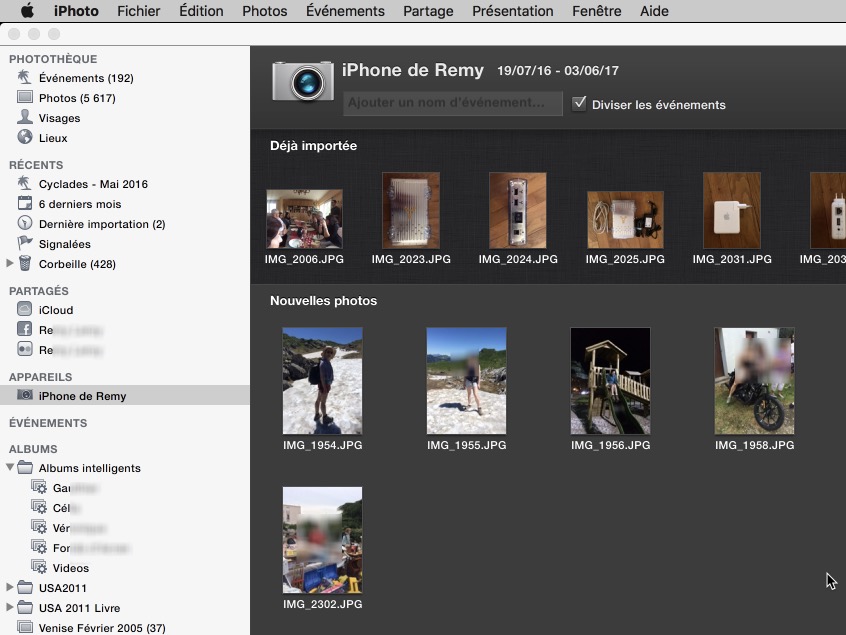The width and height of the screenshot is (846, 635).
Task: Click the 6 derniers mois calendar icon
Action: point(24,203)
